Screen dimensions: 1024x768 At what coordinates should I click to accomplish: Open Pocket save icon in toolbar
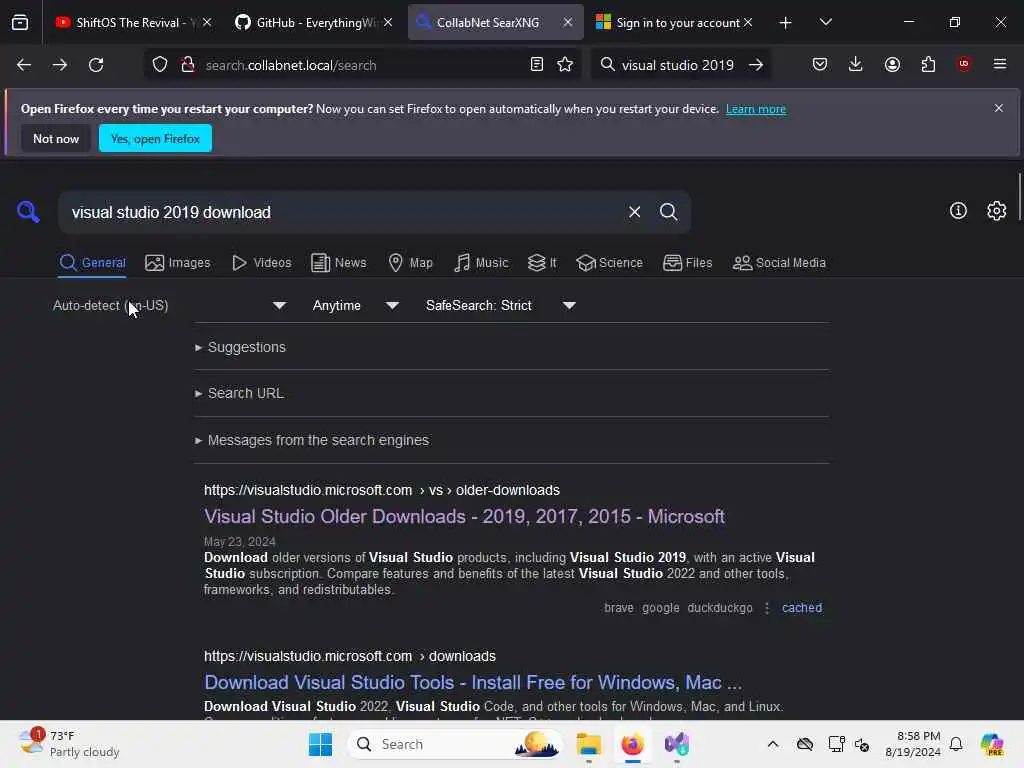820,64
